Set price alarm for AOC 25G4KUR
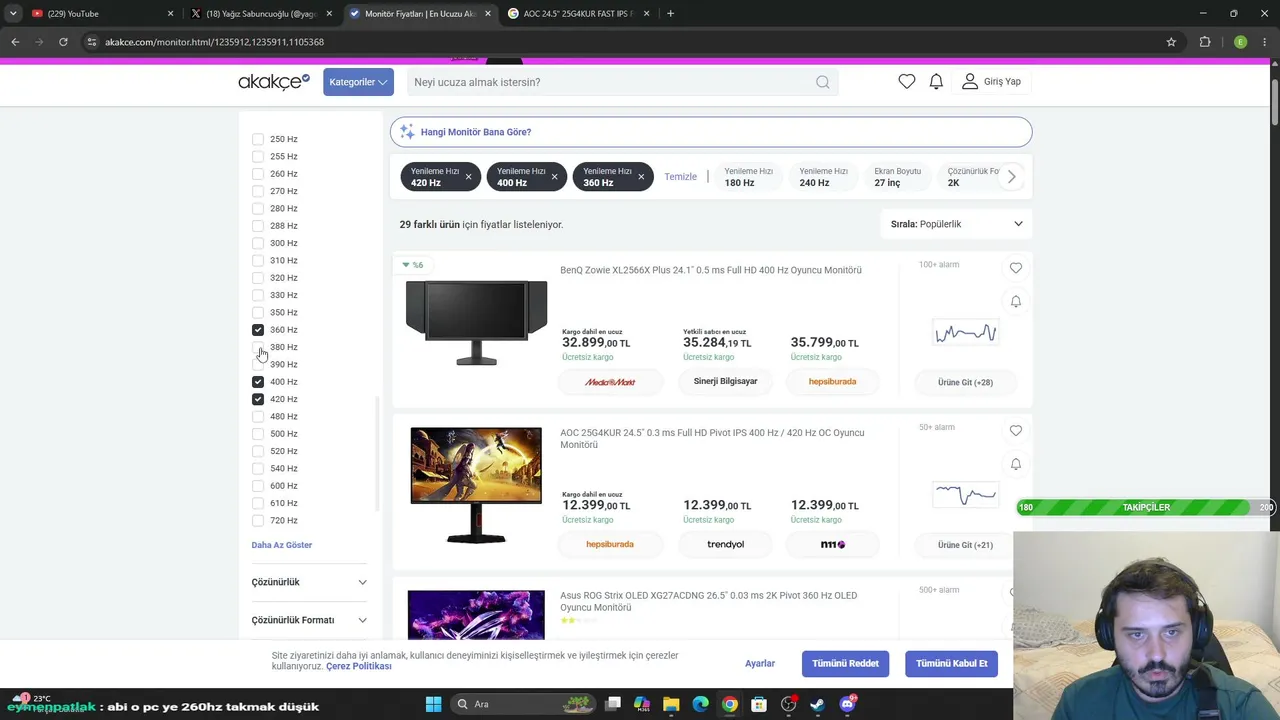1280x720 pixels. tap(1015, 464)
